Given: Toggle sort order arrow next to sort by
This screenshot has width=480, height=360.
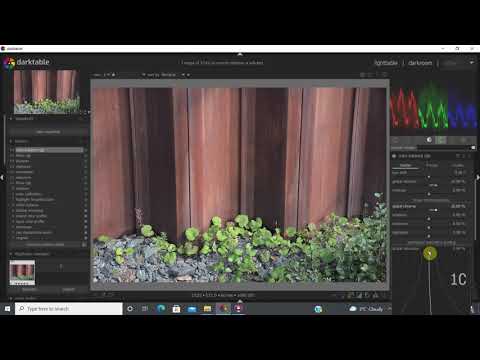Looking at the screenshot, I should pyautogui.click(x=188, y=75).
